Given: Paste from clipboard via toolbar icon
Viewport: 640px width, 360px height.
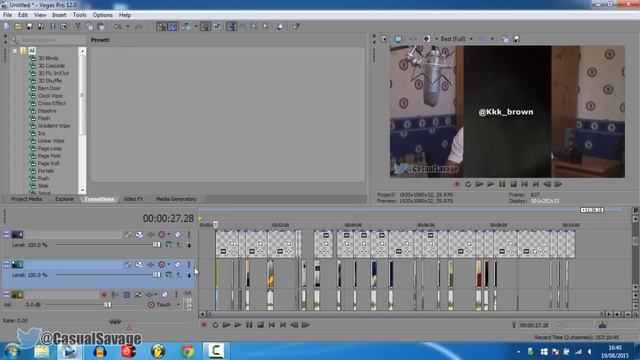Looking at the screenshot, I should [101, 27].
